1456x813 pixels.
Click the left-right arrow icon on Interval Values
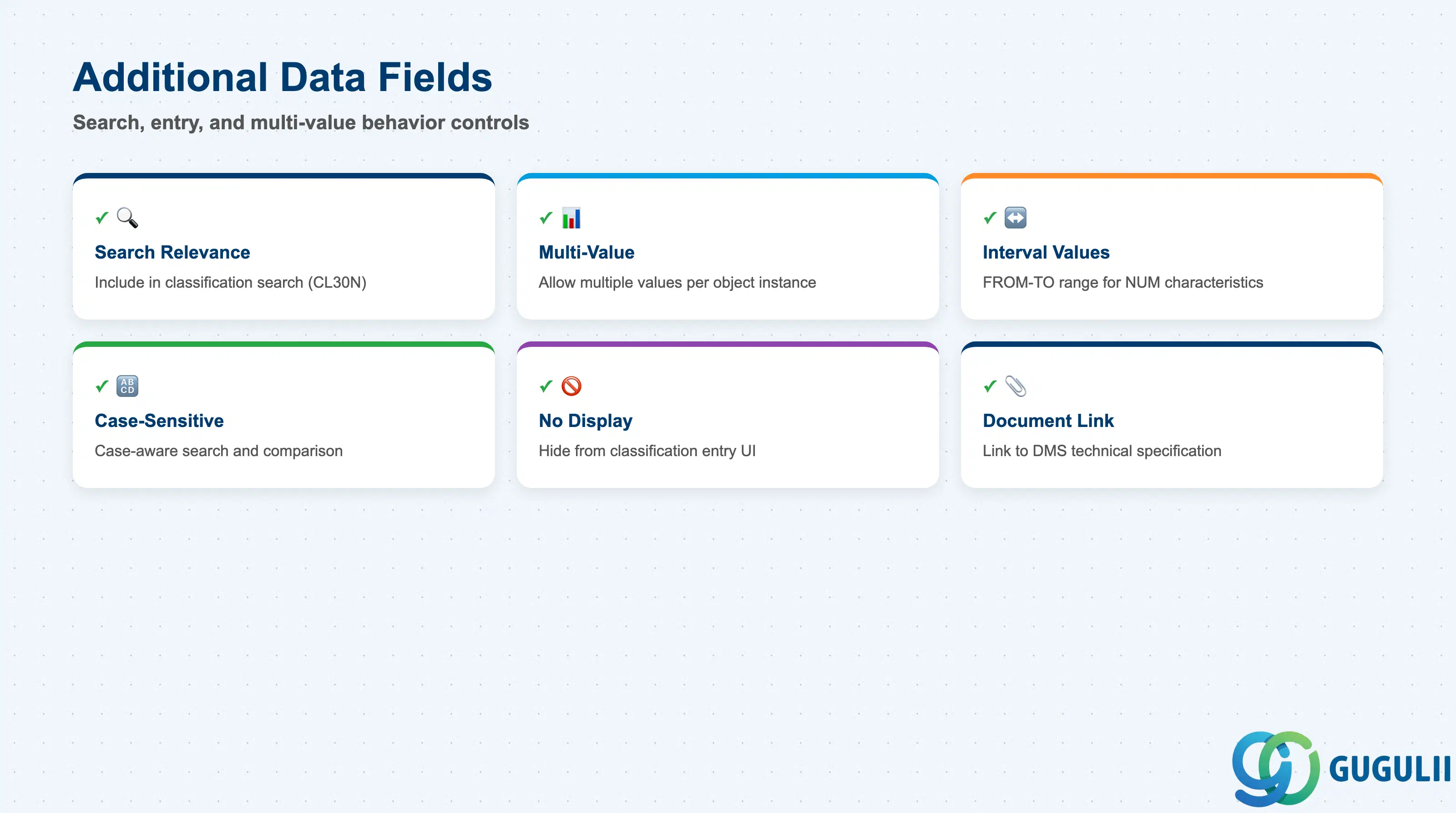(x=1015, y=218)
